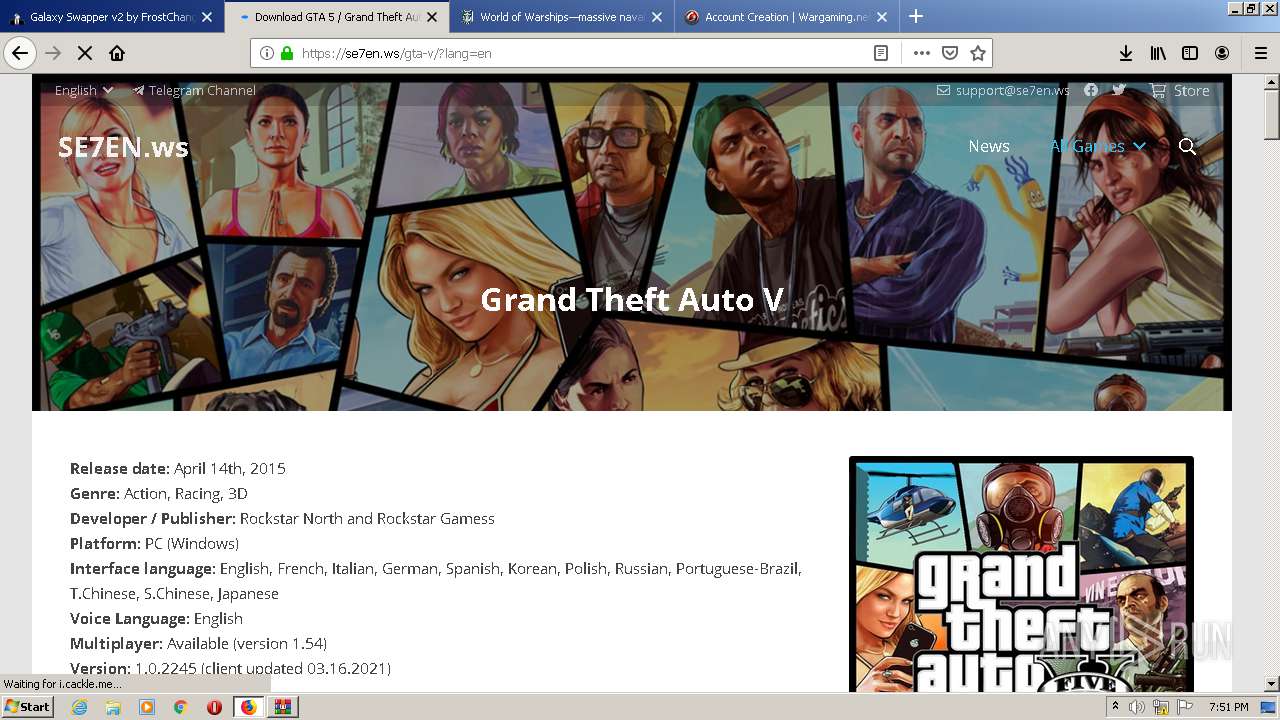Image resolution: width=1280 pixels, height=720 pixels.
Task: Open the site's Facebook page icon
Action: (1091, 90)
